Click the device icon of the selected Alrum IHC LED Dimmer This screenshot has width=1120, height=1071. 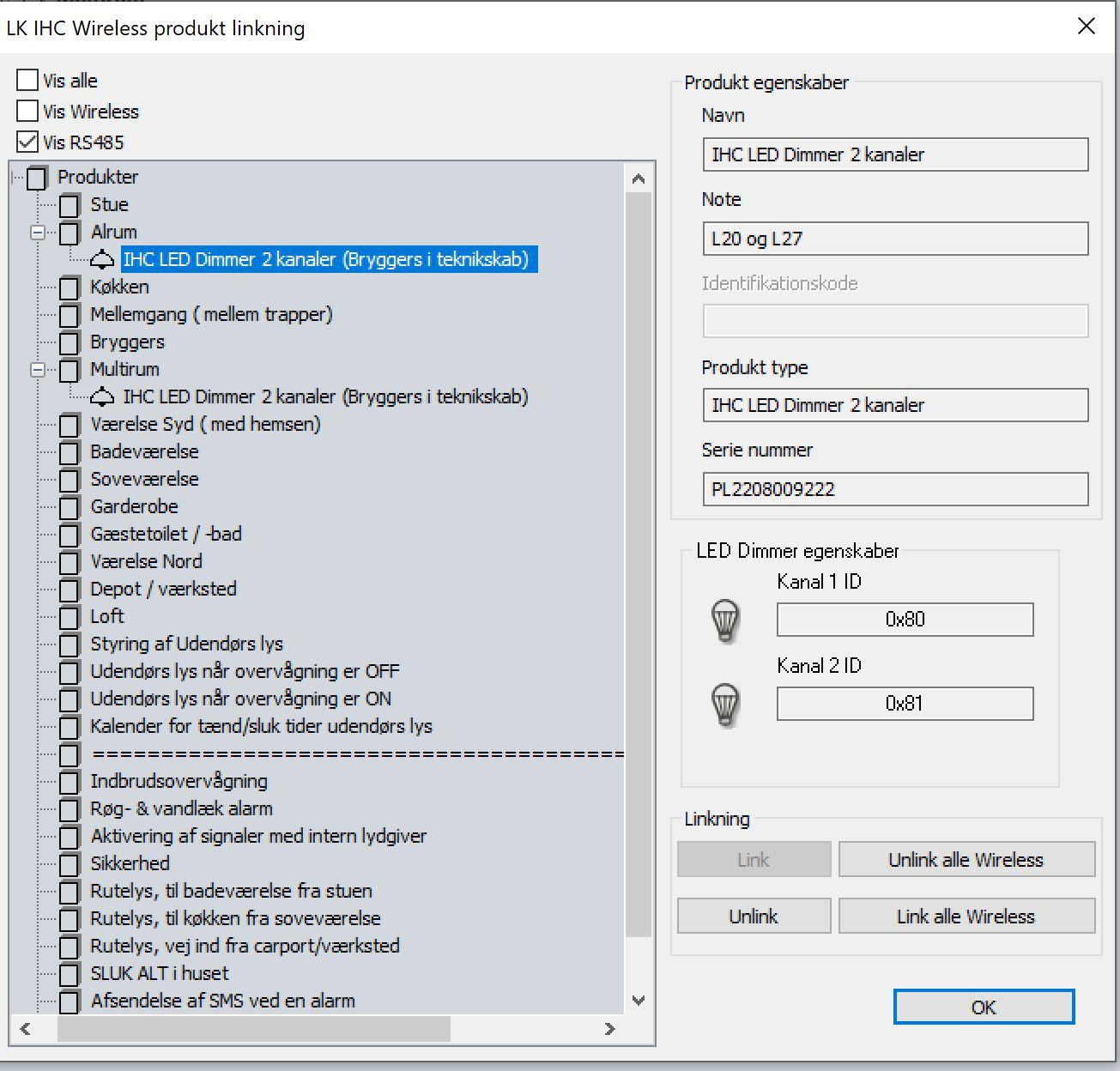pos(102,259)
